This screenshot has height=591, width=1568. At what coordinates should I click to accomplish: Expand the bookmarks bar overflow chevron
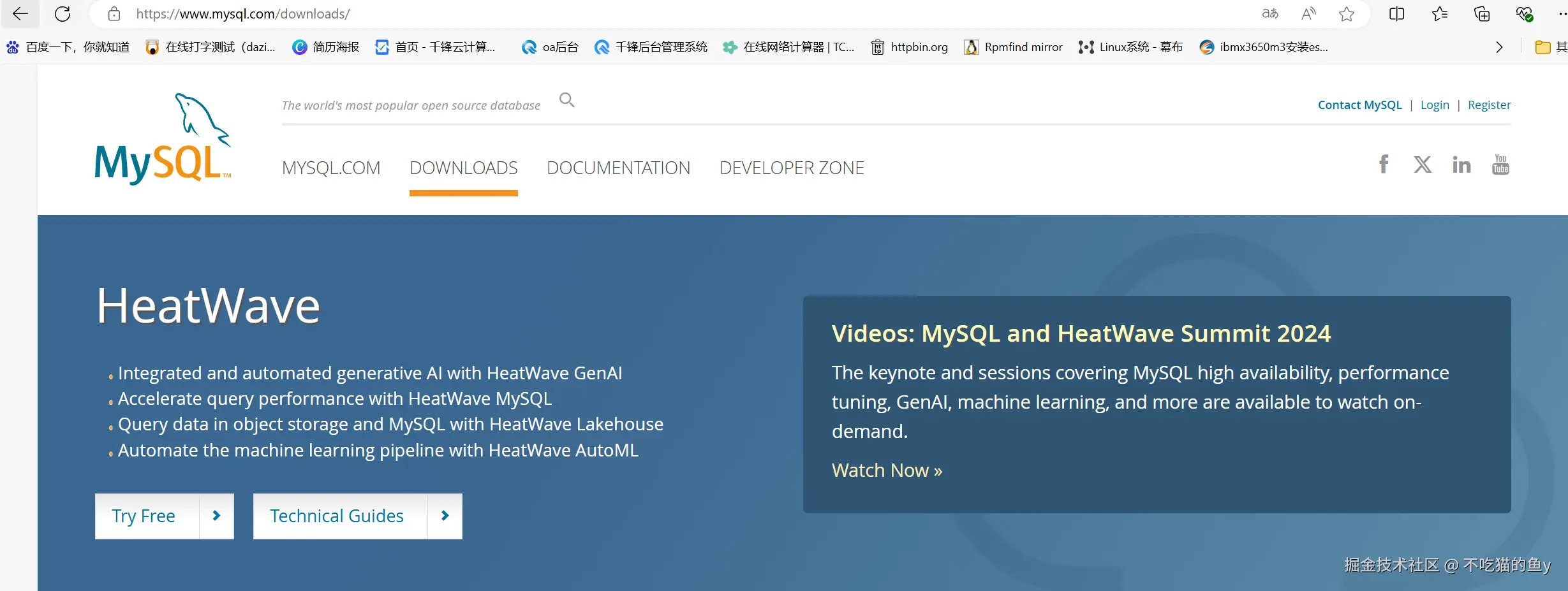click(1499, 47)
